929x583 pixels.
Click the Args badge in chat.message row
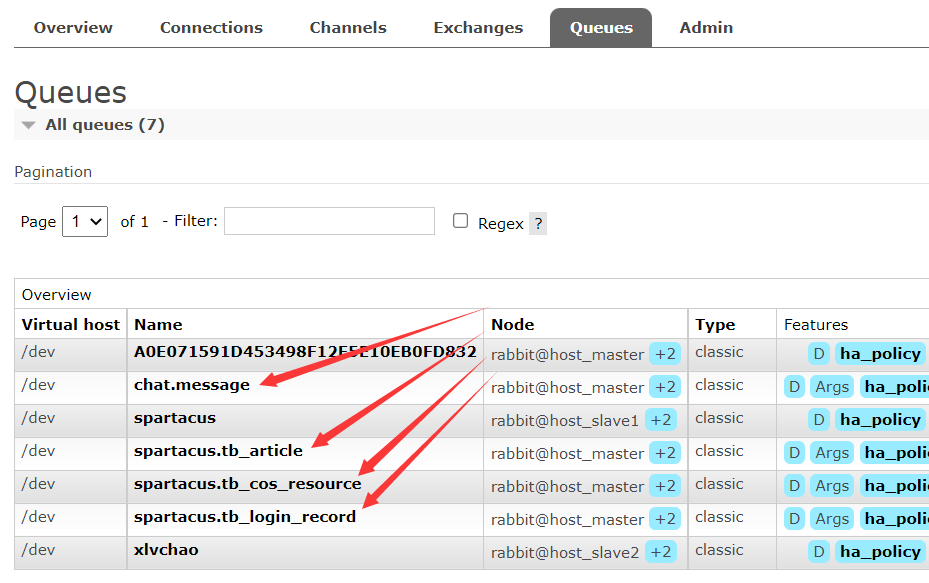[x=832, y=387]
